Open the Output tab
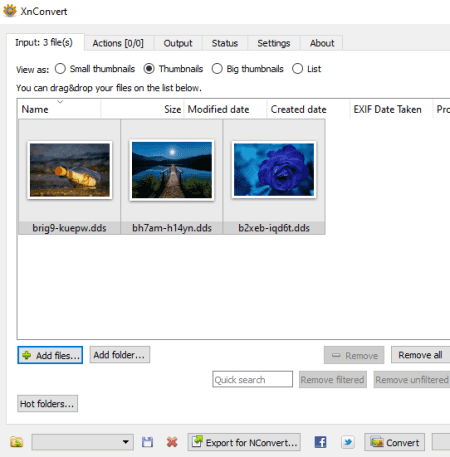 coord(178,43)
